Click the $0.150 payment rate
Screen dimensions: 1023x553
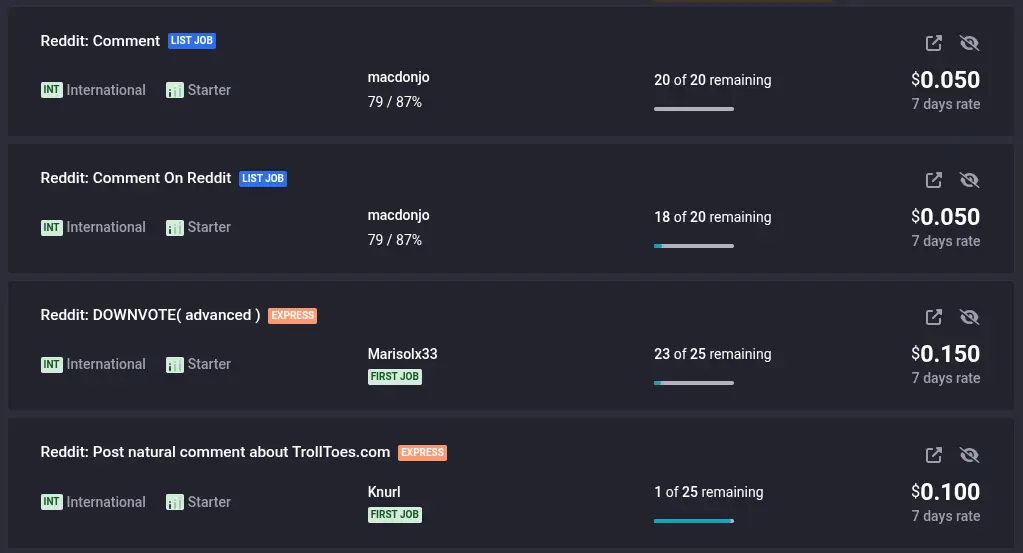pyautogui.click(x=945, y=354)
